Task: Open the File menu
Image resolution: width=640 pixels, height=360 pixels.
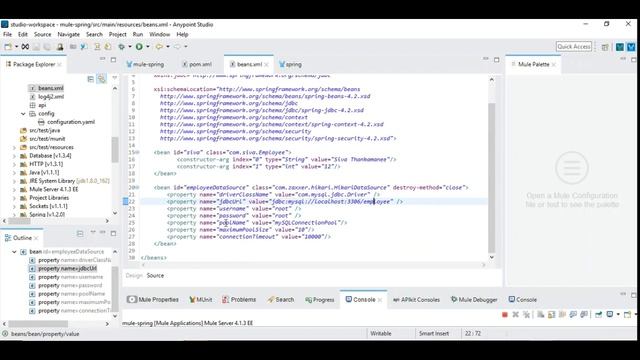Action: click(7, 34)
